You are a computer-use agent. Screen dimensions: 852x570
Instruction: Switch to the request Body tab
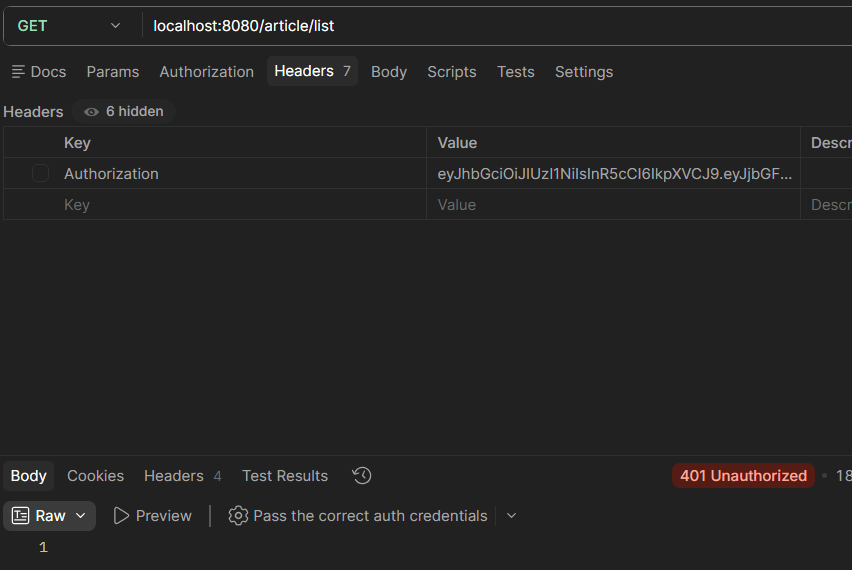pyautogui.click(x=389, y=72)
